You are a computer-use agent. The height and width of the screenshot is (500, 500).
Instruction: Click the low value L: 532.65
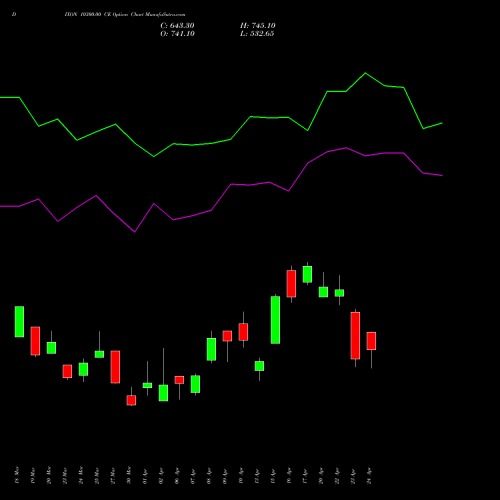tap(257, 34)
